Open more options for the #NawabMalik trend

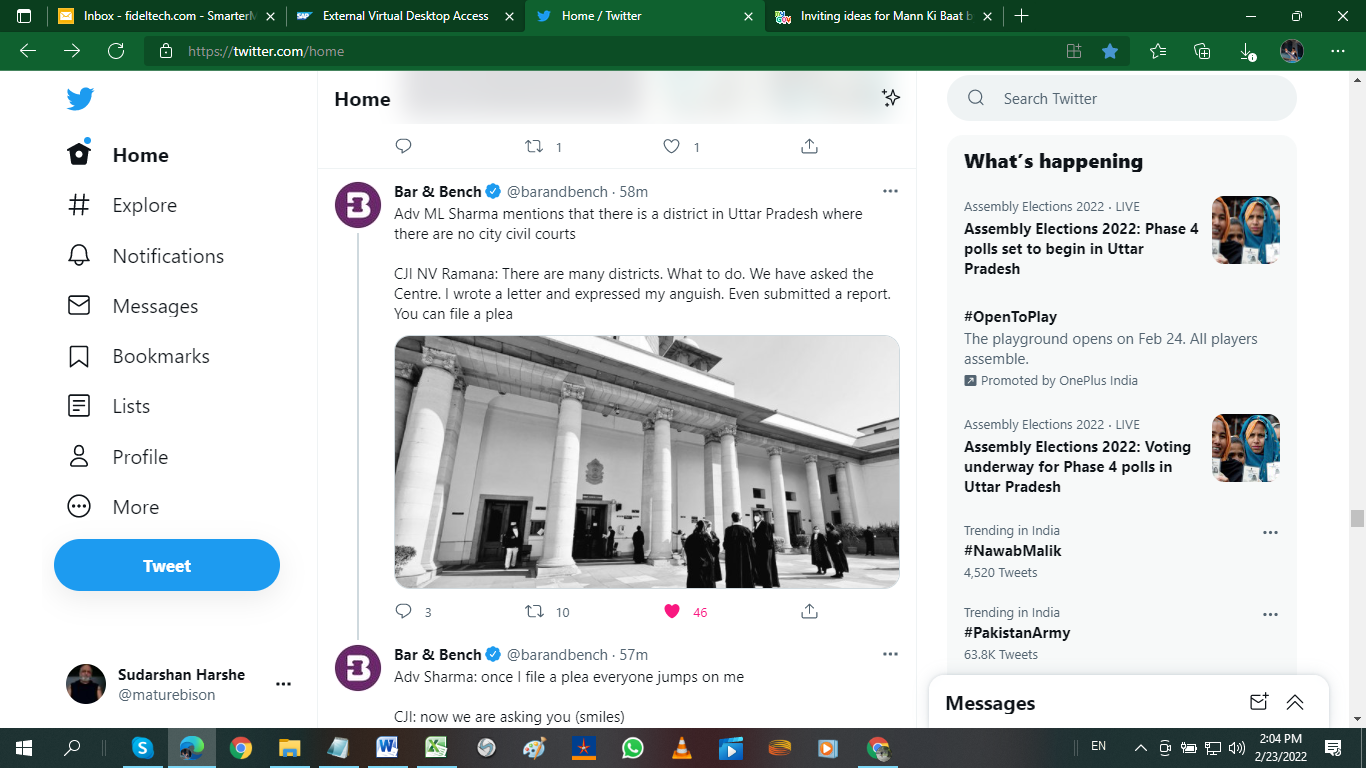tap(1270, 533)
